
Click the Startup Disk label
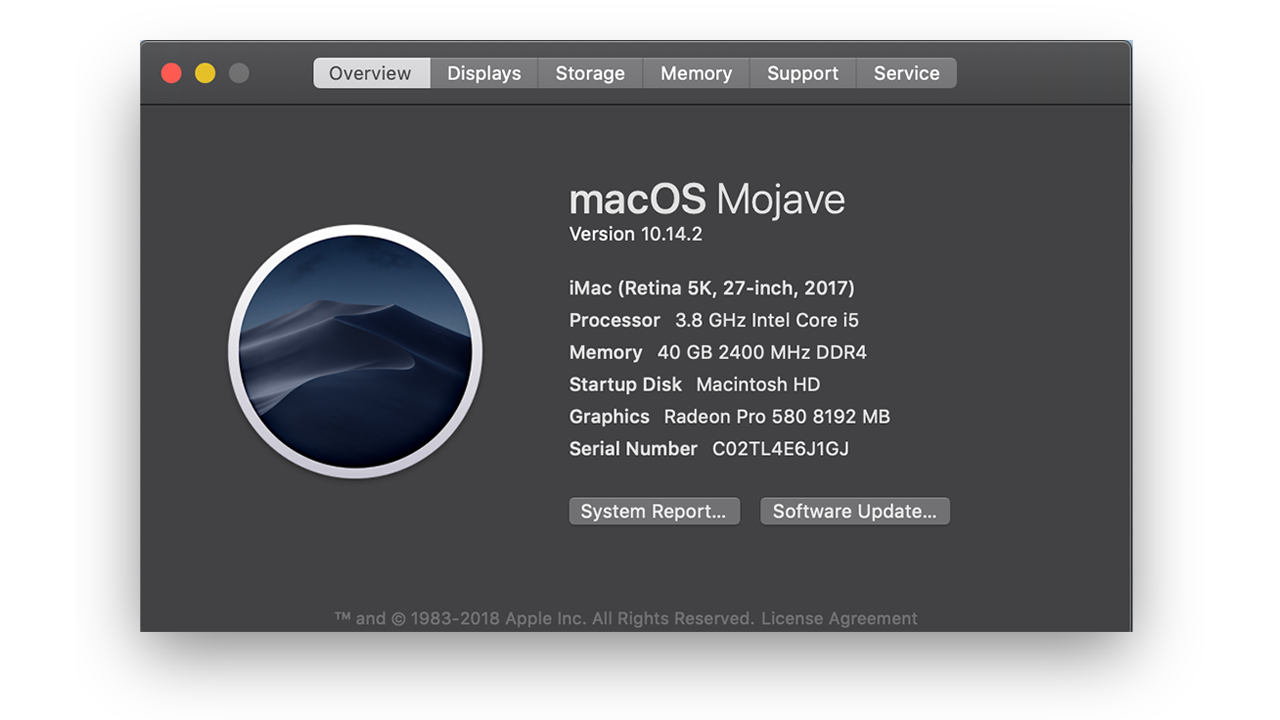point(626,384)
